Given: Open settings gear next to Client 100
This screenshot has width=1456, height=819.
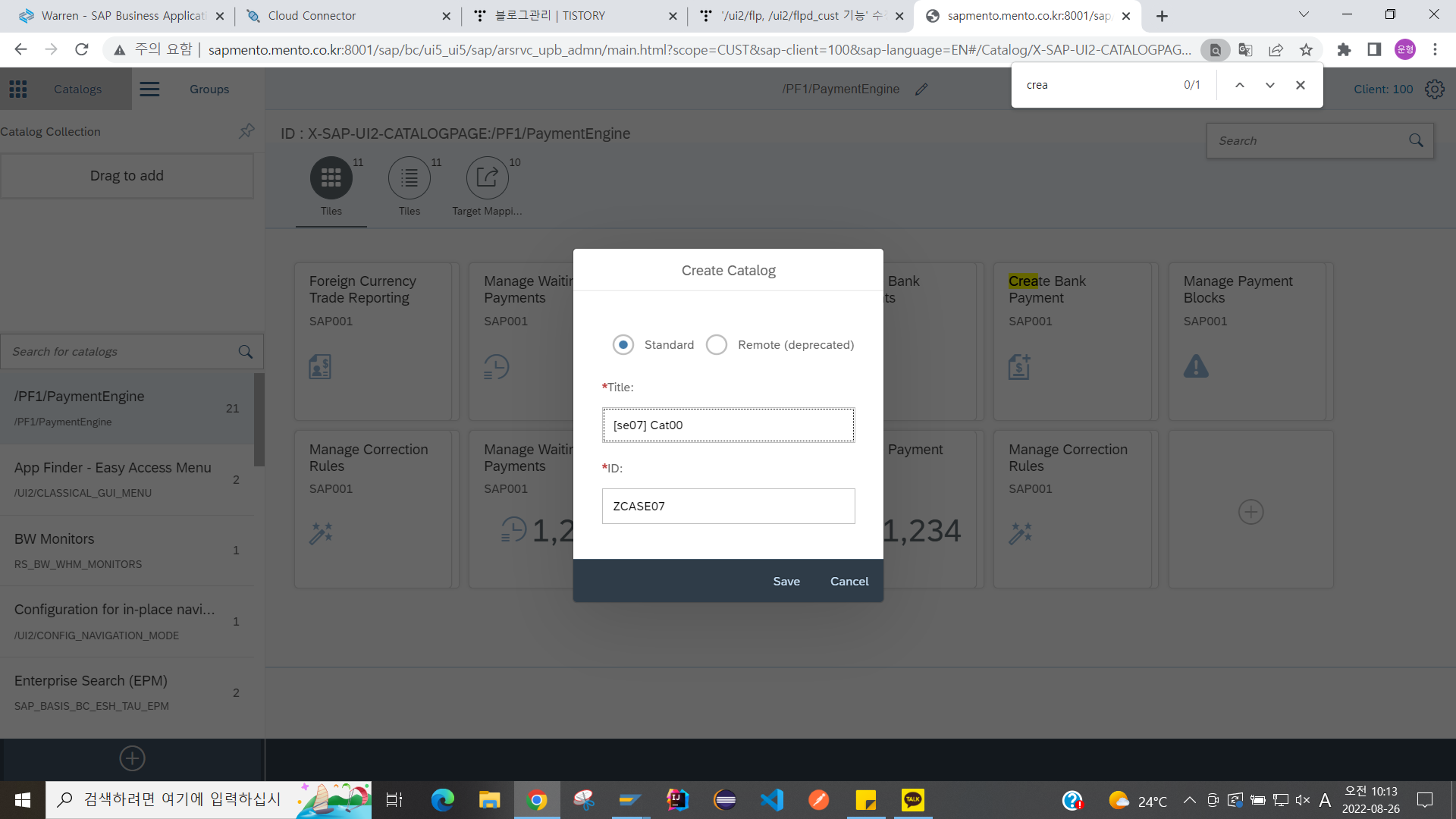Looking at the screenshot, I should (1434, 89).
